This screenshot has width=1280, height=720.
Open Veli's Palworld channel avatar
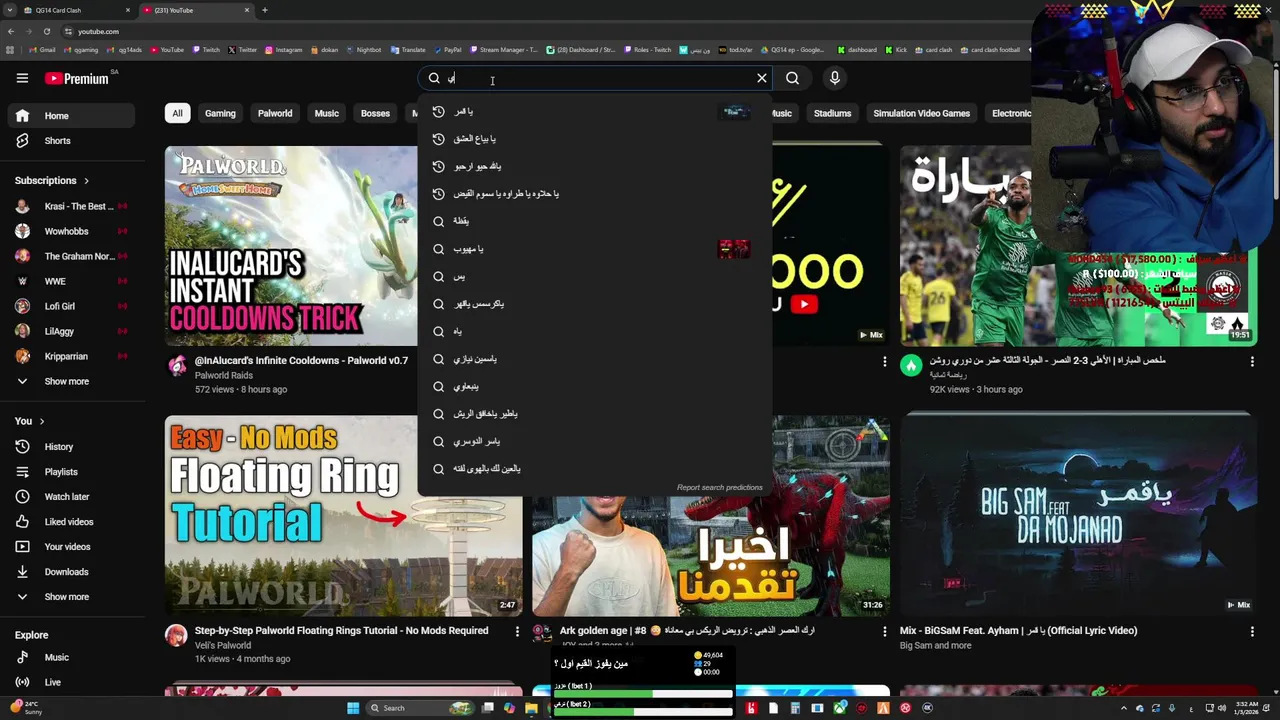click(176, 636)
